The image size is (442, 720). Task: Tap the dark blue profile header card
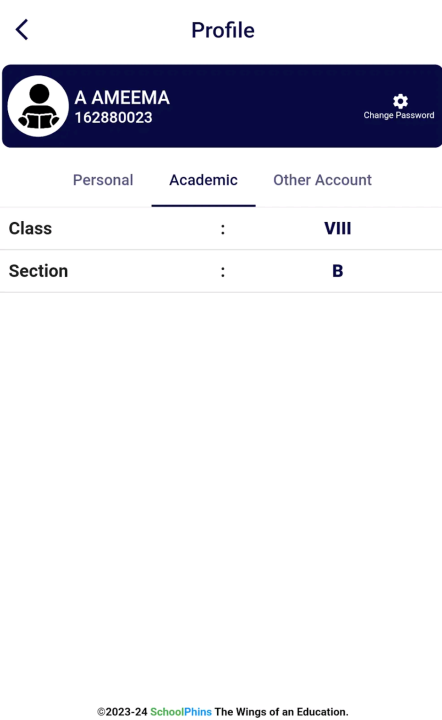222,106
